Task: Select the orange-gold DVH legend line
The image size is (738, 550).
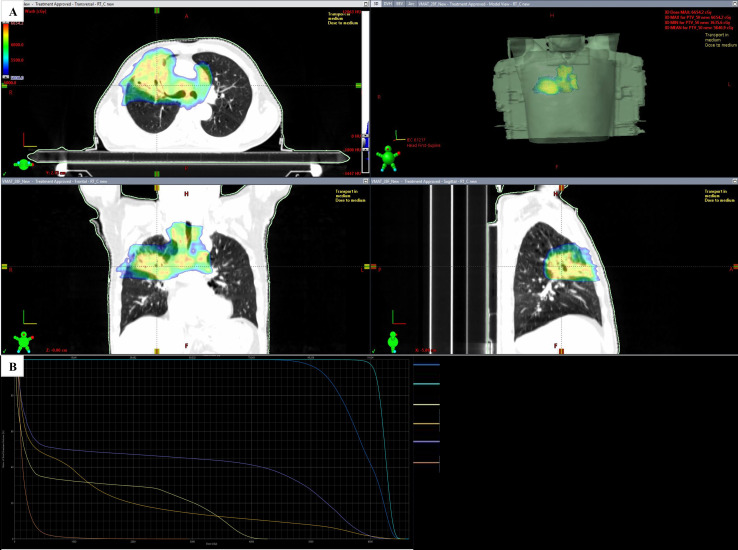Action: pyautogui.click(x=426, y=424)
